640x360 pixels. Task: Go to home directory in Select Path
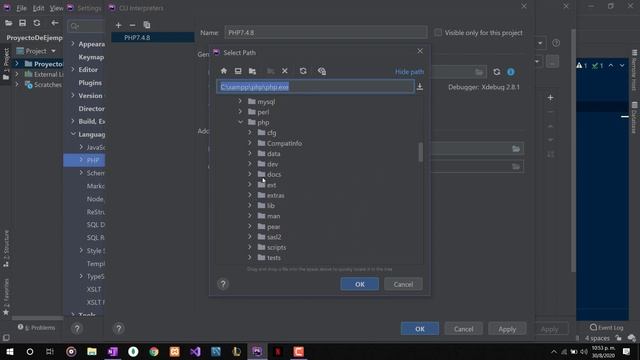pos(224,71)
